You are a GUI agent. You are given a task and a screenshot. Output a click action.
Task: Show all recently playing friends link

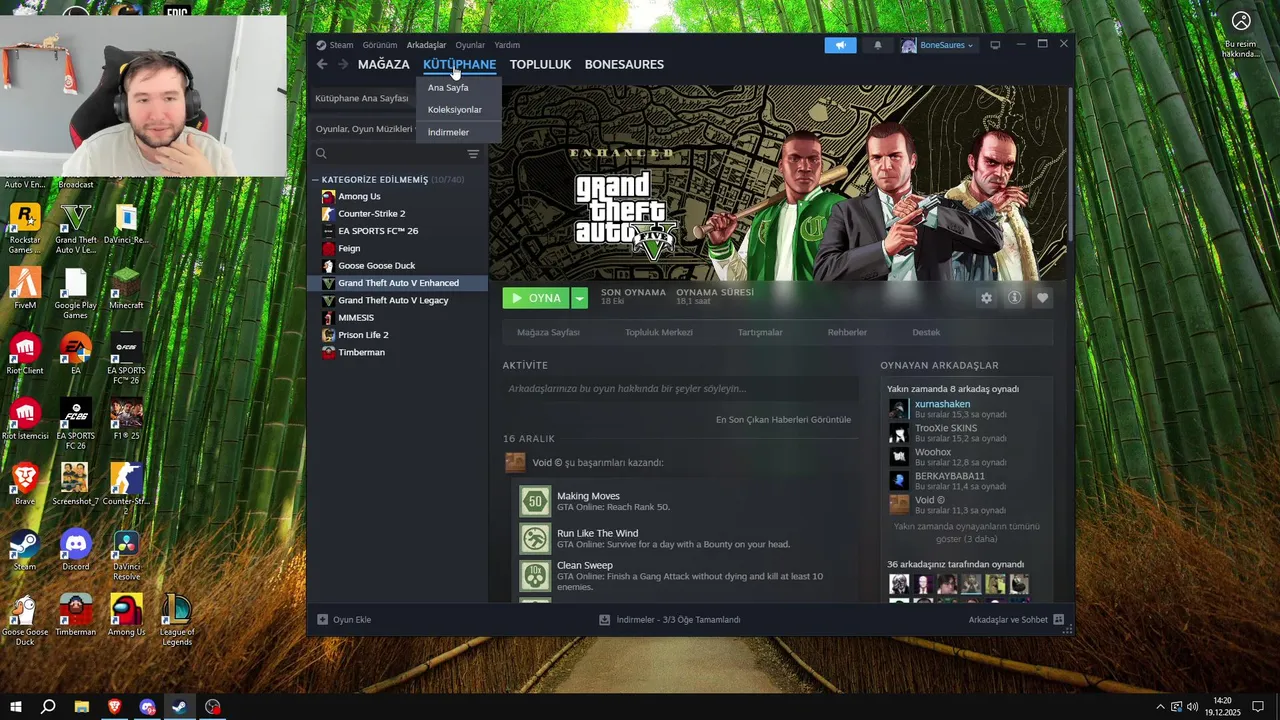click(967, 532)
